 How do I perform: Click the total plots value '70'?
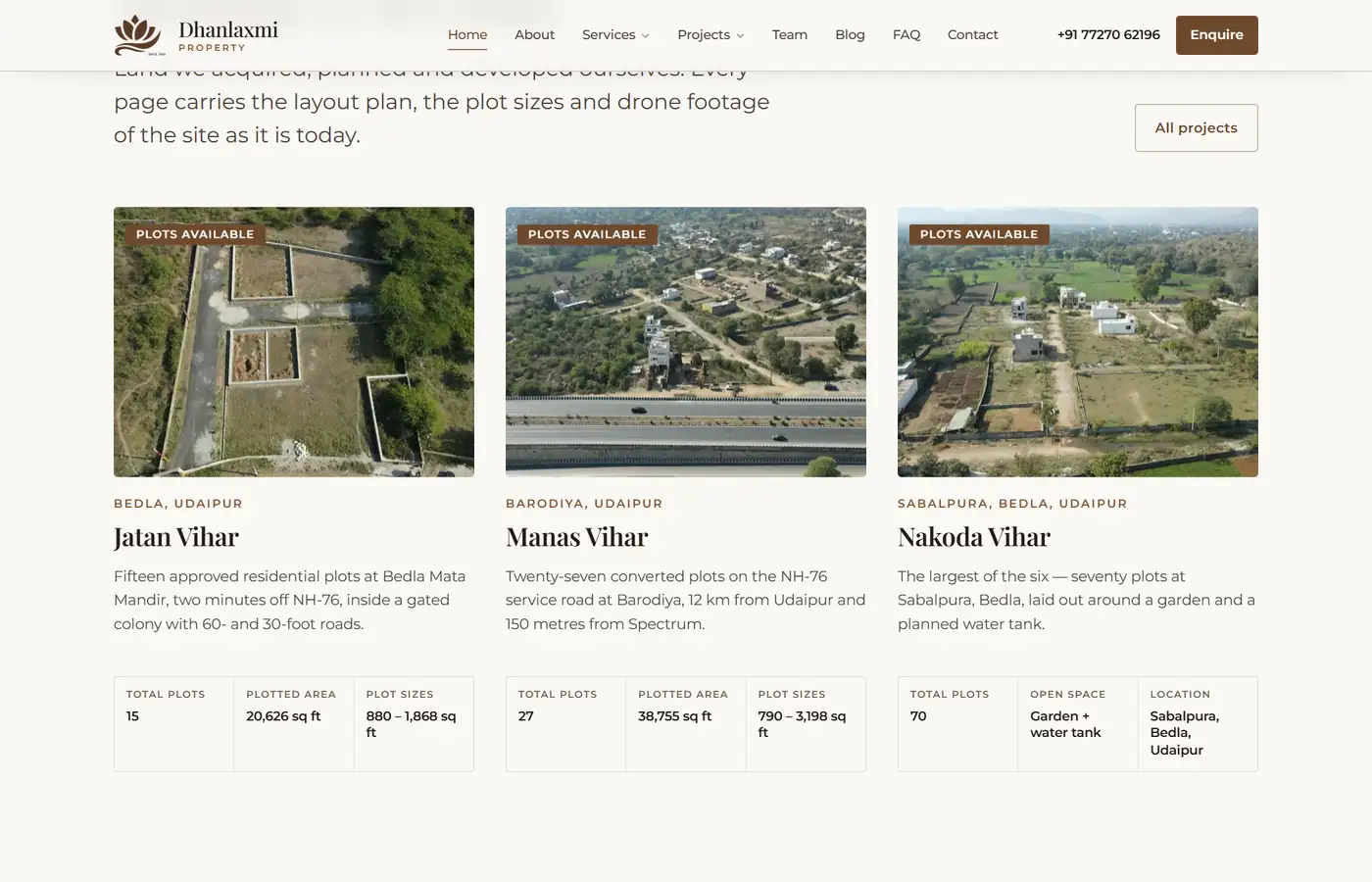pyautogui.click(x=918, y=716)
